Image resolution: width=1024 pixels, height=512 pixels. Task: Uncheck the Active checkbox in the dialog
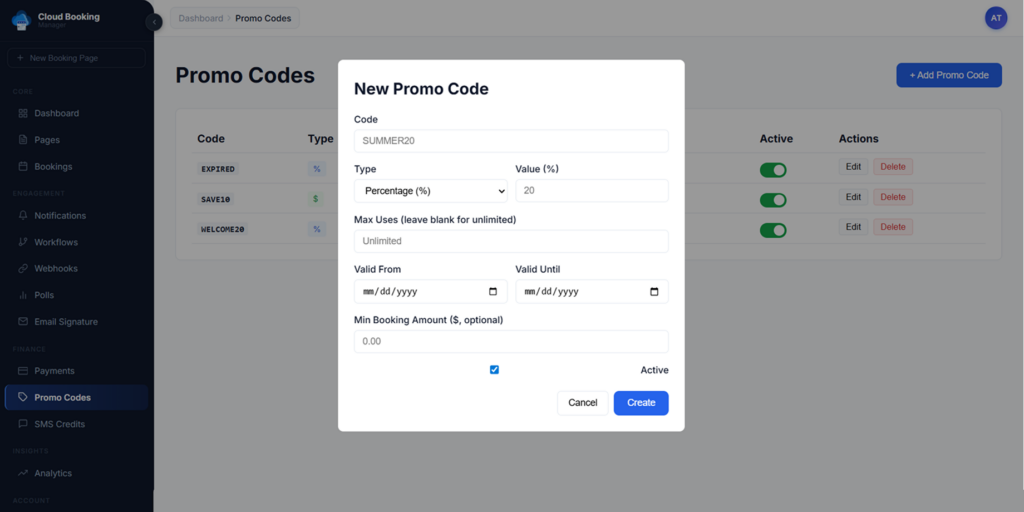[494, 370]
